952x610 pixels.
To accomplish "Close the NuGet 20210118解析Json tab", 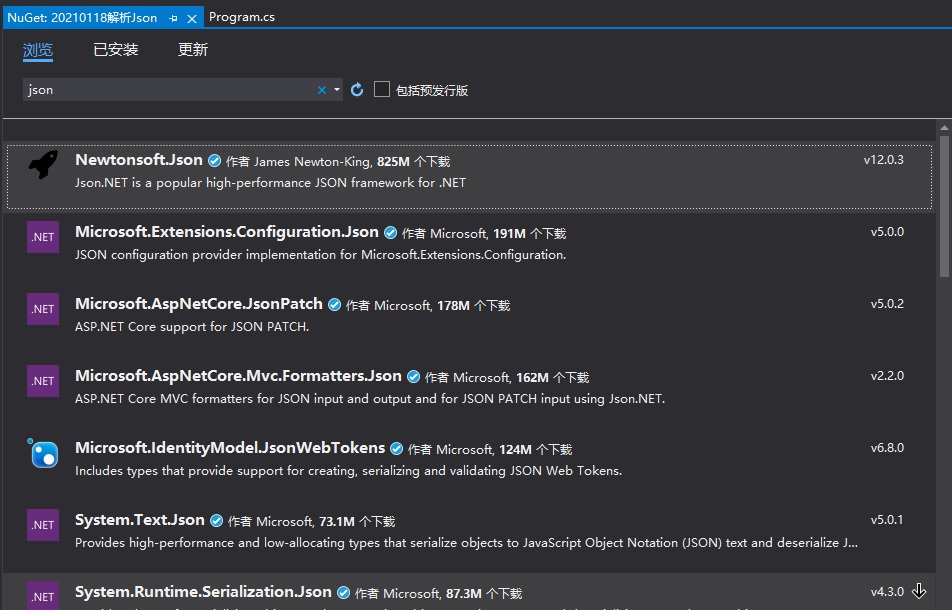I will point(192,18).
